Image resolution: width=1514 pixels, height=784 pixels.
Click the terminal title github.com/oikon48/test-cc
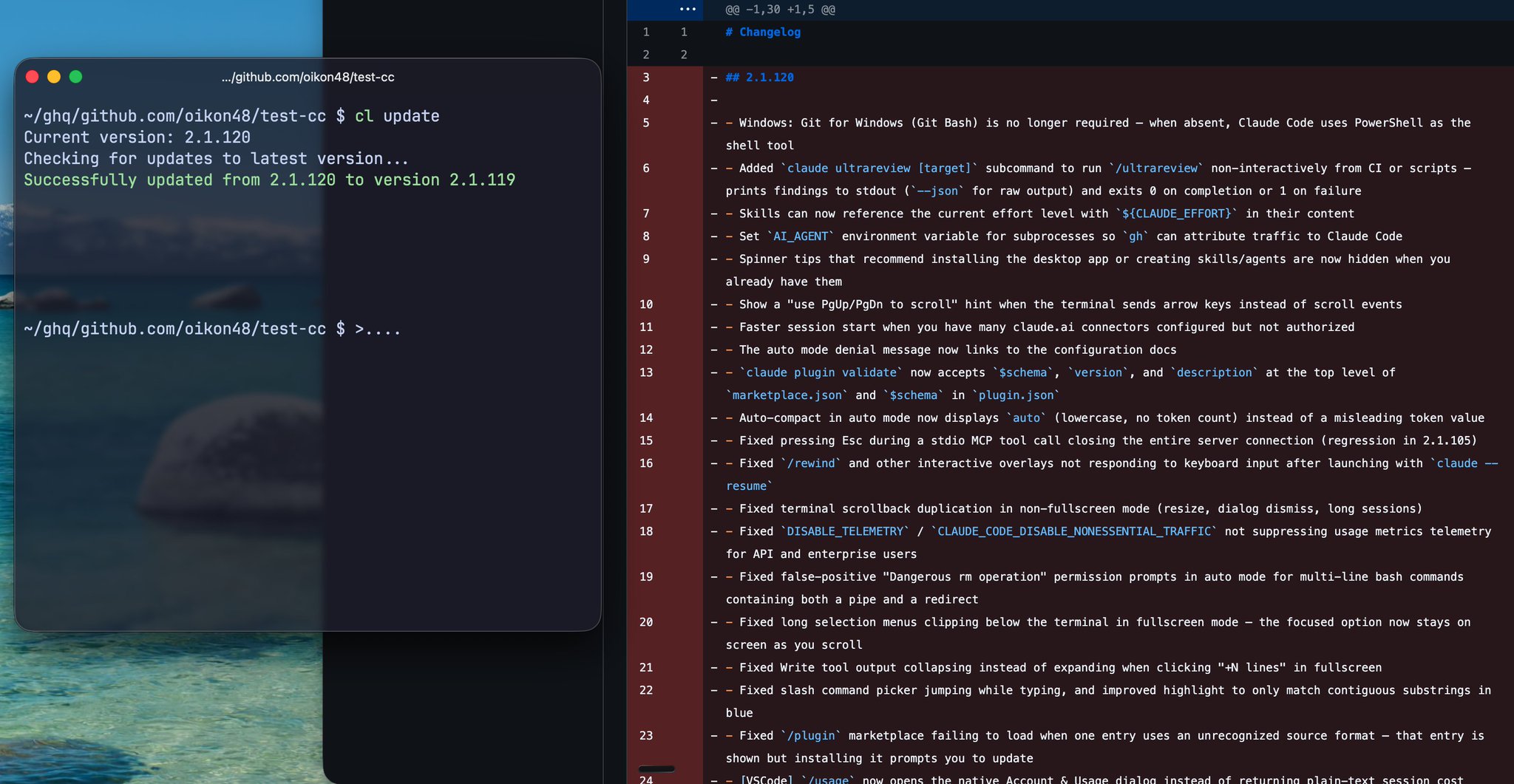(308, 77)
